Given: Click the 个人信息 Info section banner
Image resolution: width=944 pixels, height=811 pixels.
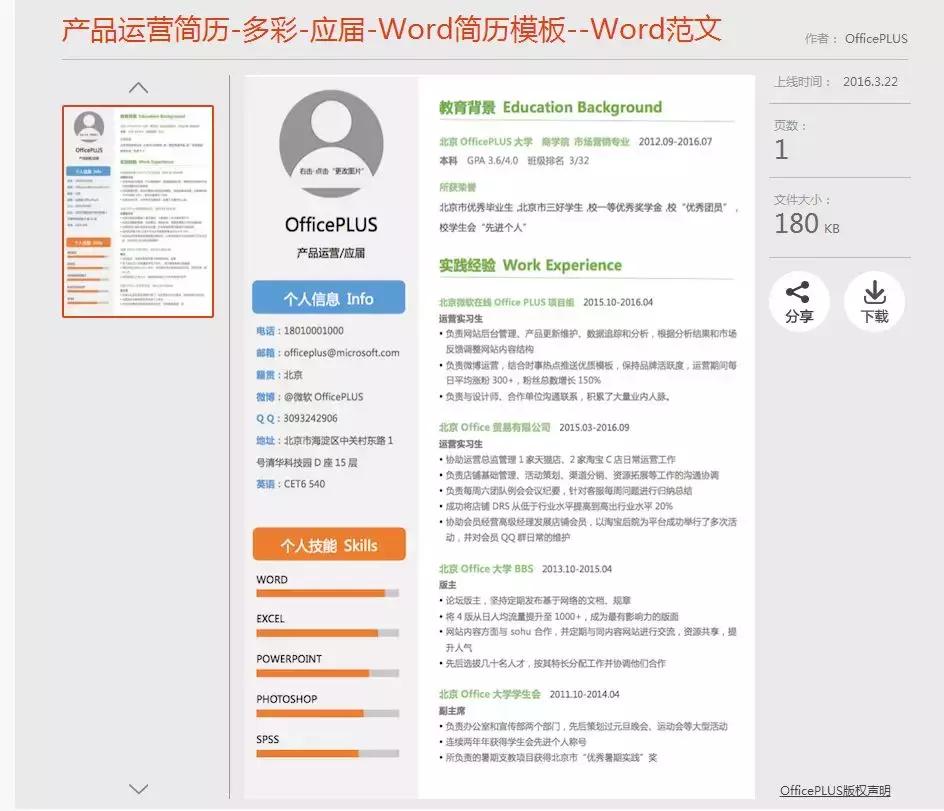Looking at the screenshot, I should [328, 297].
